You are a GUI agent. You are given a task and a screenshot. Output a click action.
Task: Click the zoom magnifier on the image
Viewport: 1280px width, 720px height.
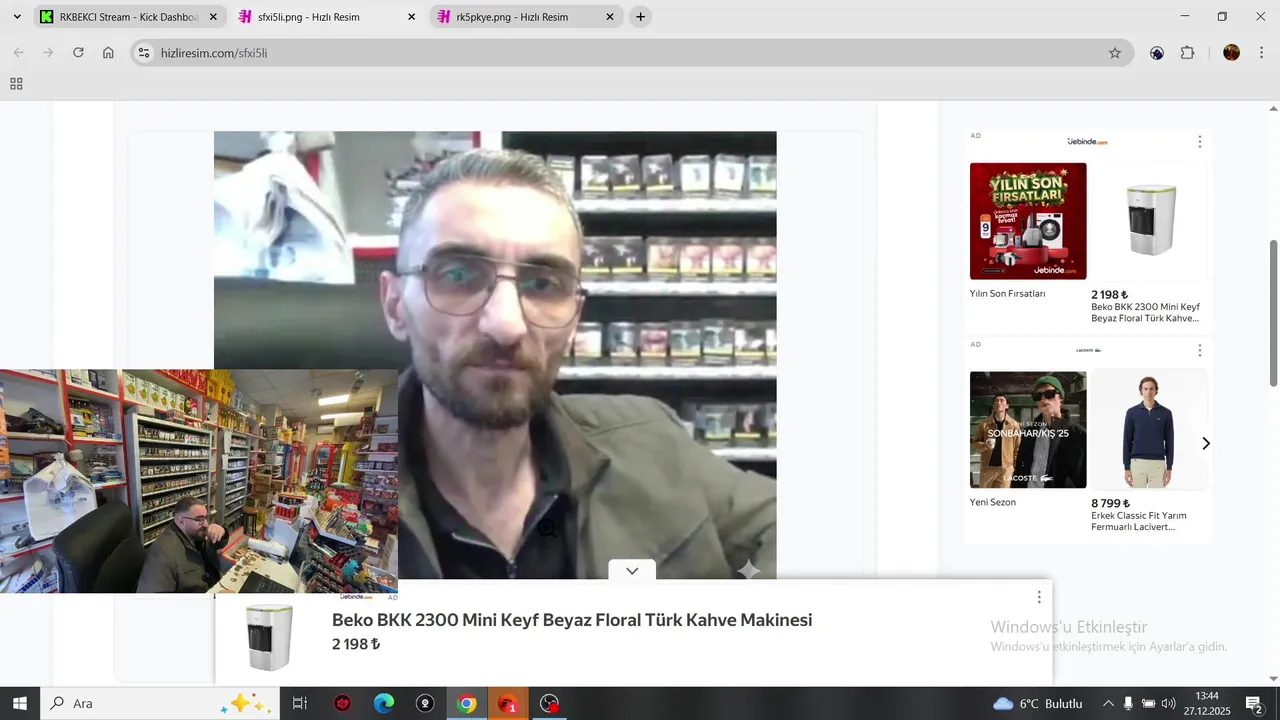pyautogui.click(x=547, y=529)
